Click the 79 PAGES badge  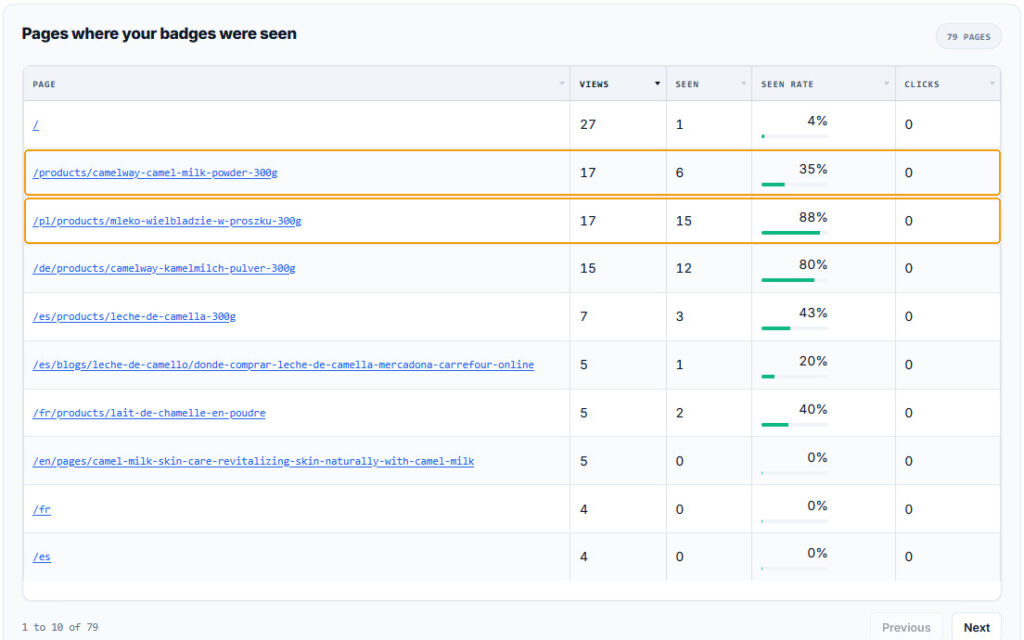(968, 37)
